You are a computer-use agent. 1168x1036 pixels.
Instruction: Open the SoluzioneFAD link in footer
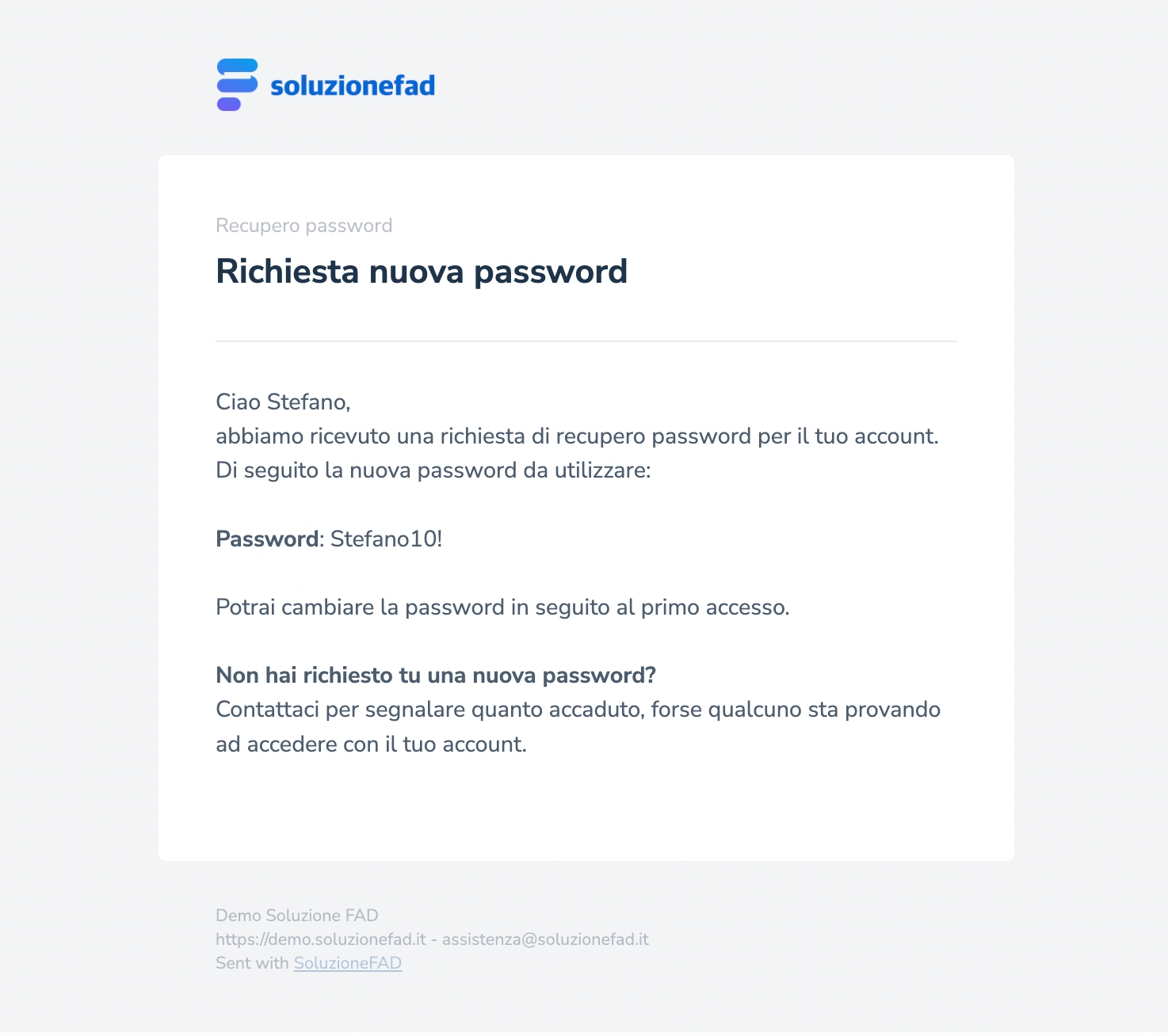coord(348,963)
